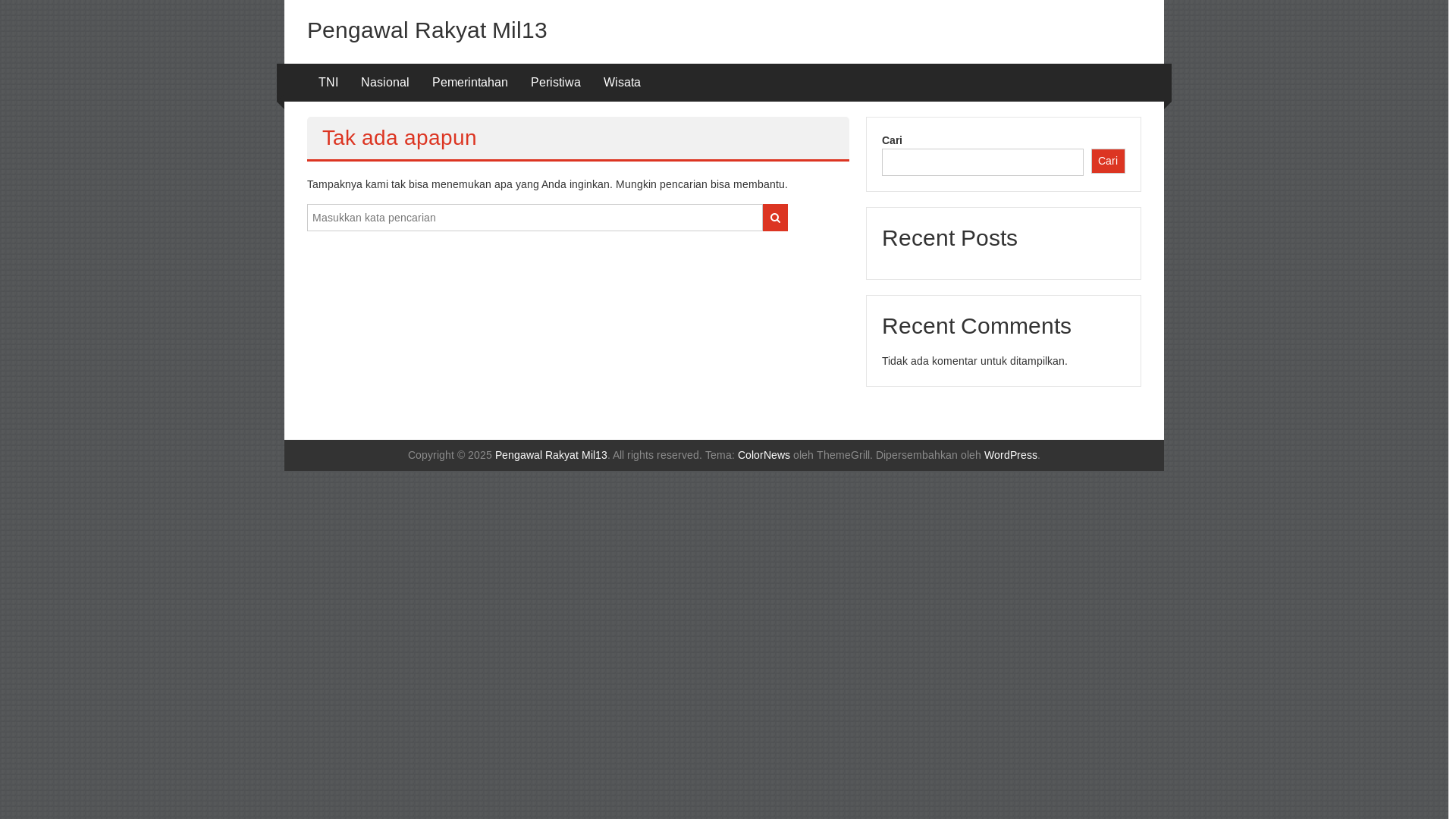
Task: Click the Tidak ada komentar untuk ditampilkan text
Action: pos(974,361)
